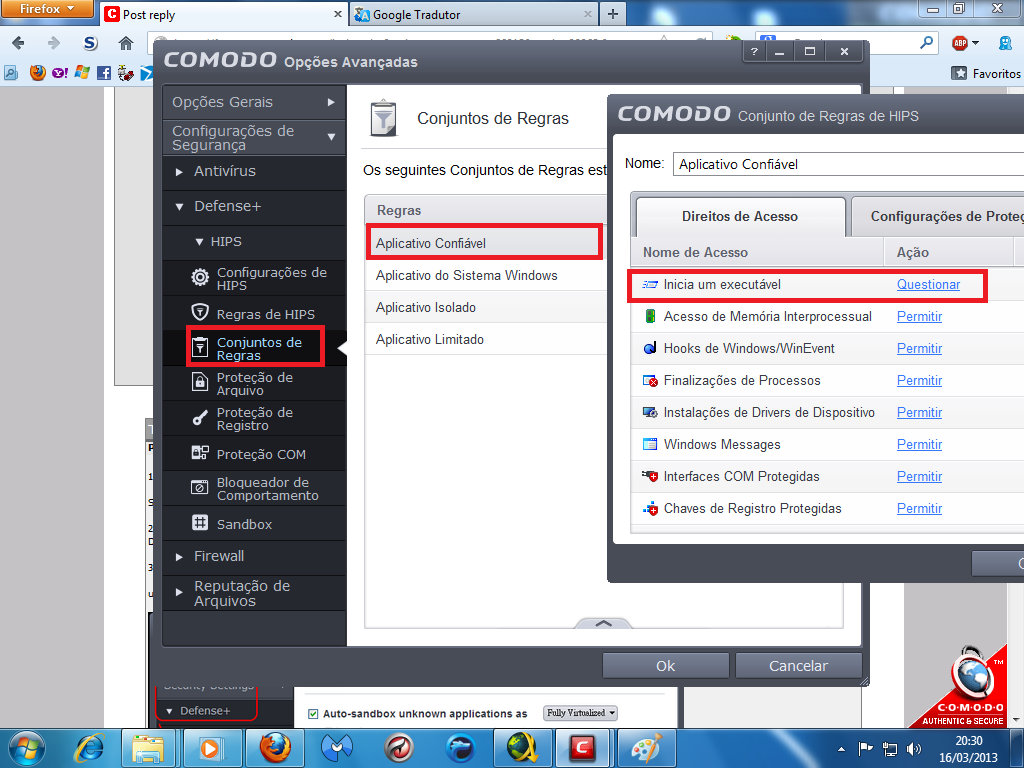
Task: Toggle Auto-sandbox unknown applications checkbox
Action: (313, 714)
